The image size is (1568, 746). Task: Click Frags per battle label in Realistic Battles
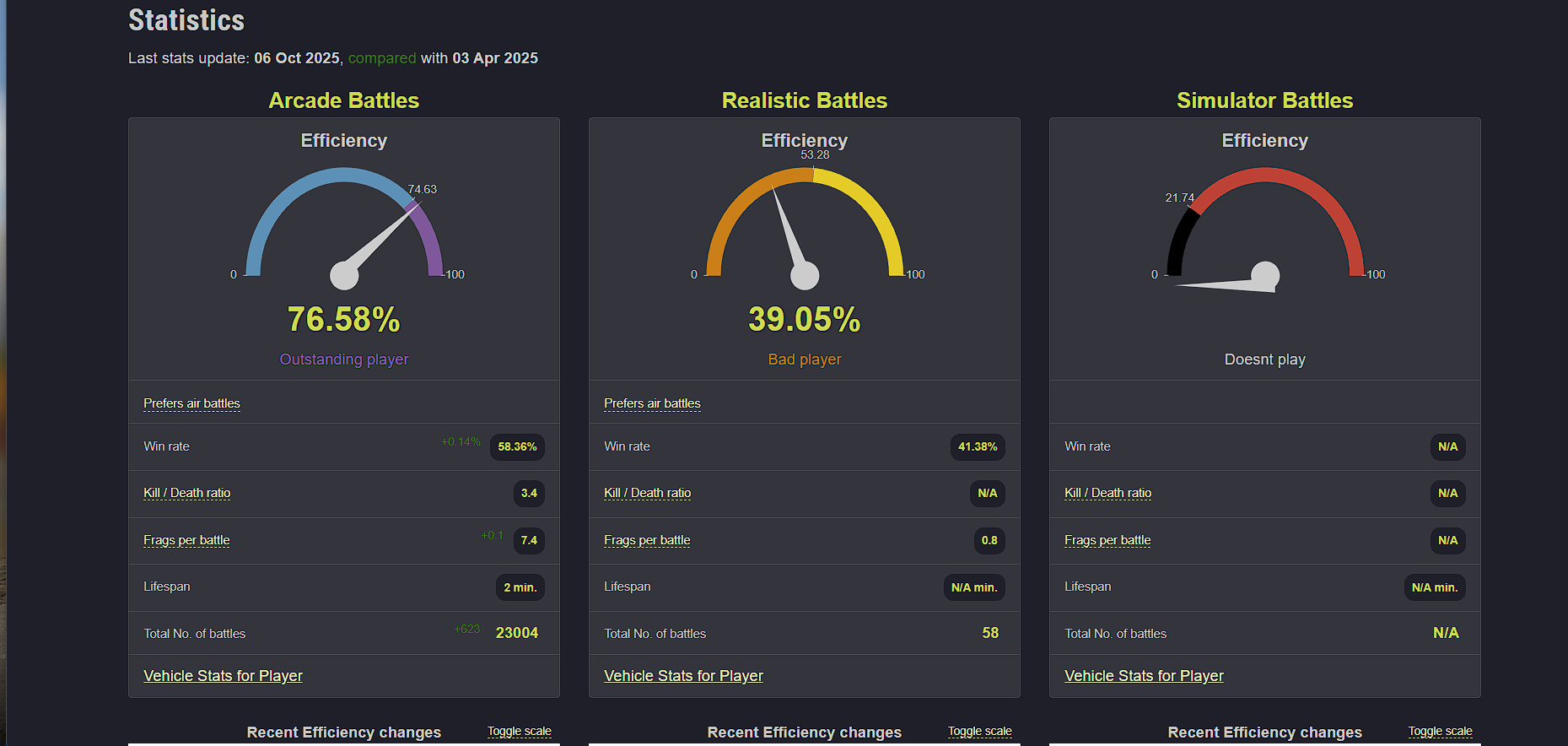click(x=647, y=540)
